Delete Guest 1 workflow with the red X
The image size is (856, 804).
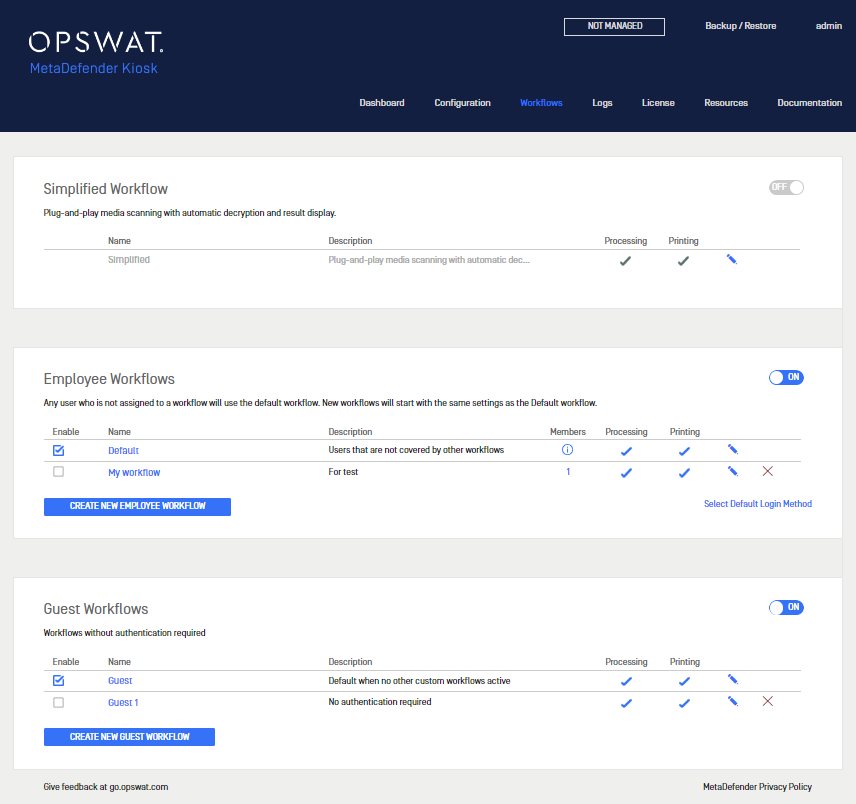pos(768,701)
